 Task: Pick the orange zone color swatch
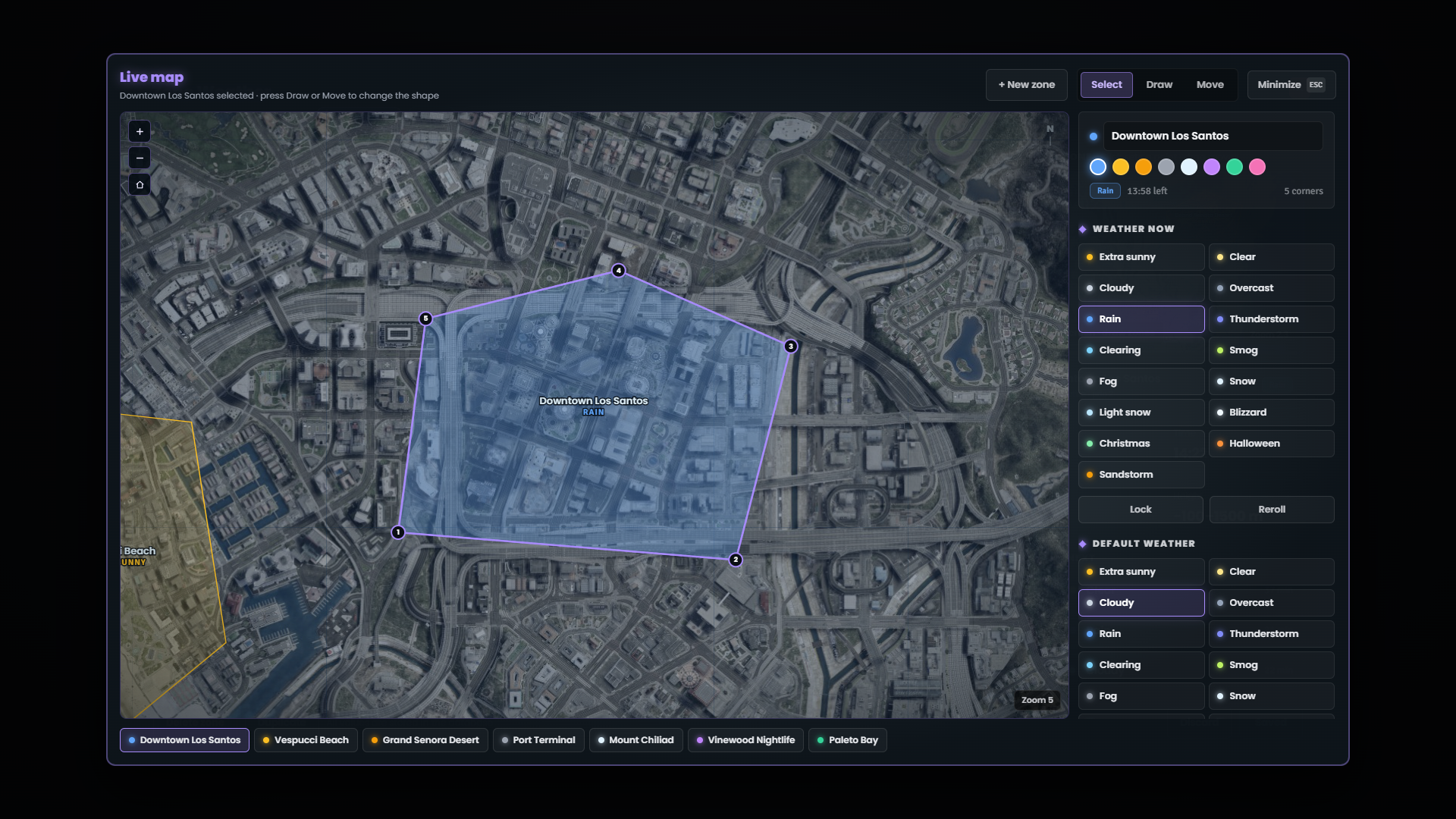(1144, 167)
